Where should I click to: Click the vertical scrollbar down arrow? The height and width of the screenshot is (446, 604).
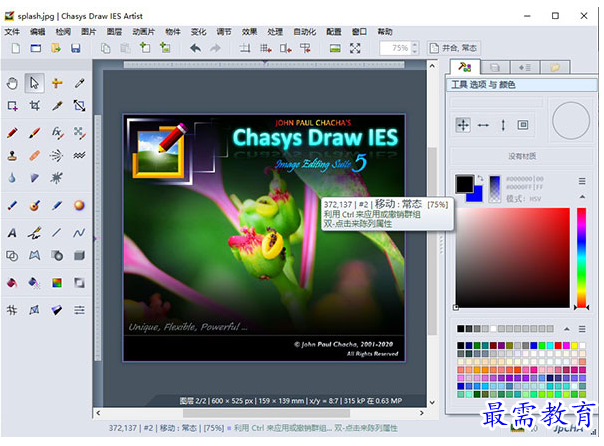coord(432,402)
